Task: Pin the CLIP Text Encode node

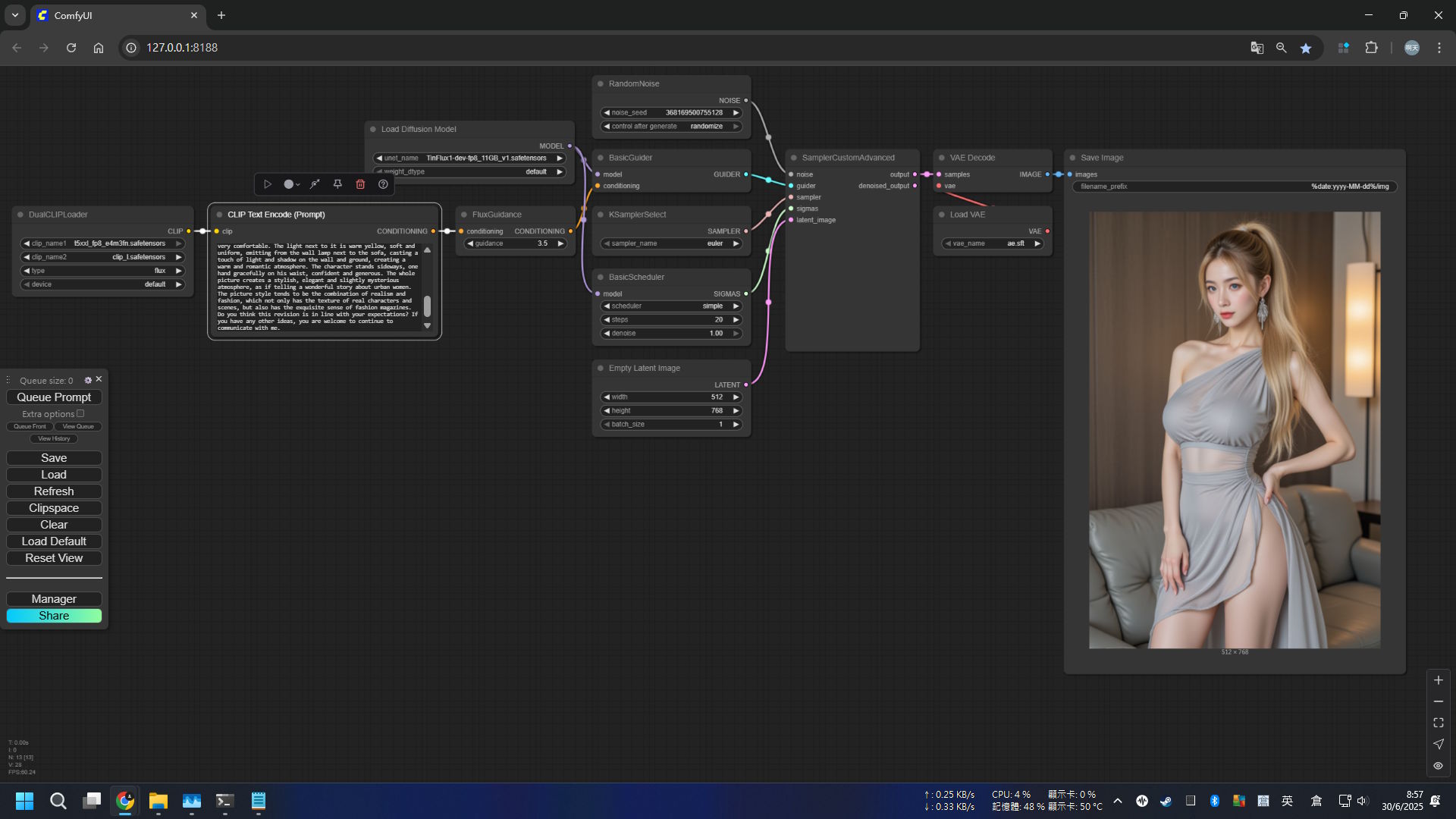Action: click(337, 184)
